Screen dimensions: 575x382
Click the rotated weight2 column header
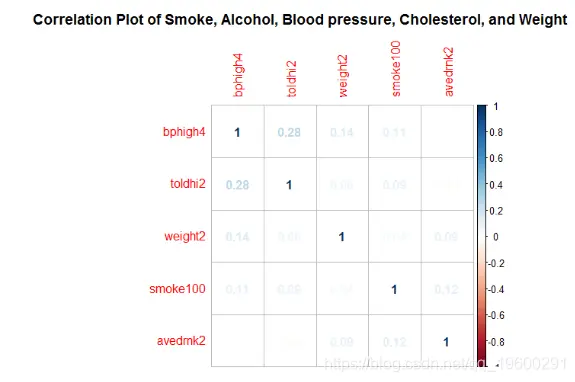tap(343, 76)
